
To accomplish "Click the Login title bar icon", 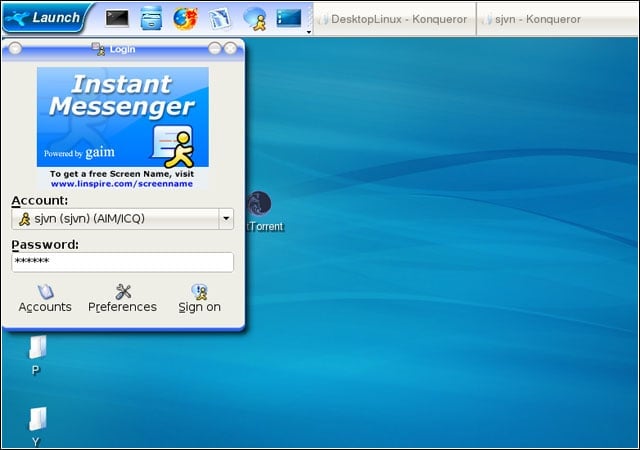I will point(98,49).
